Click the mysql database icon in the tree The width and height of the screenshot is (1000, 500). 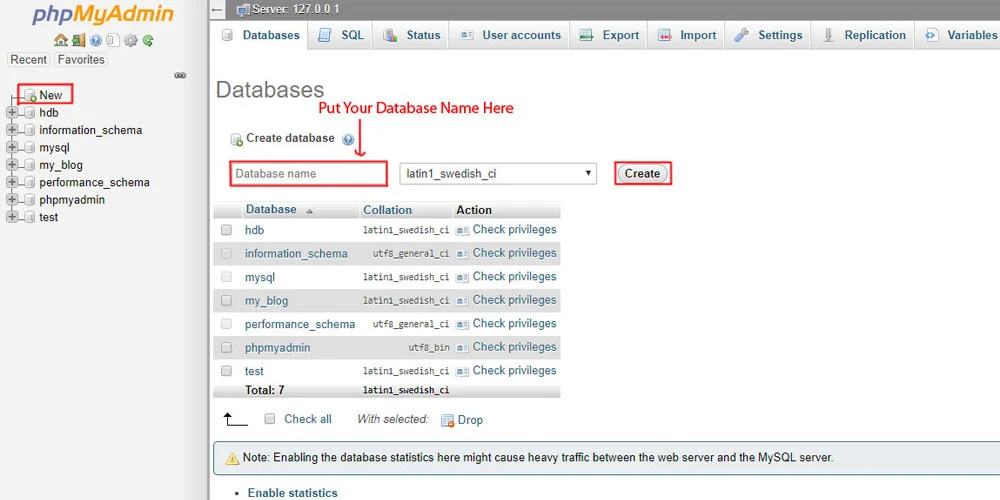[29, 147]
